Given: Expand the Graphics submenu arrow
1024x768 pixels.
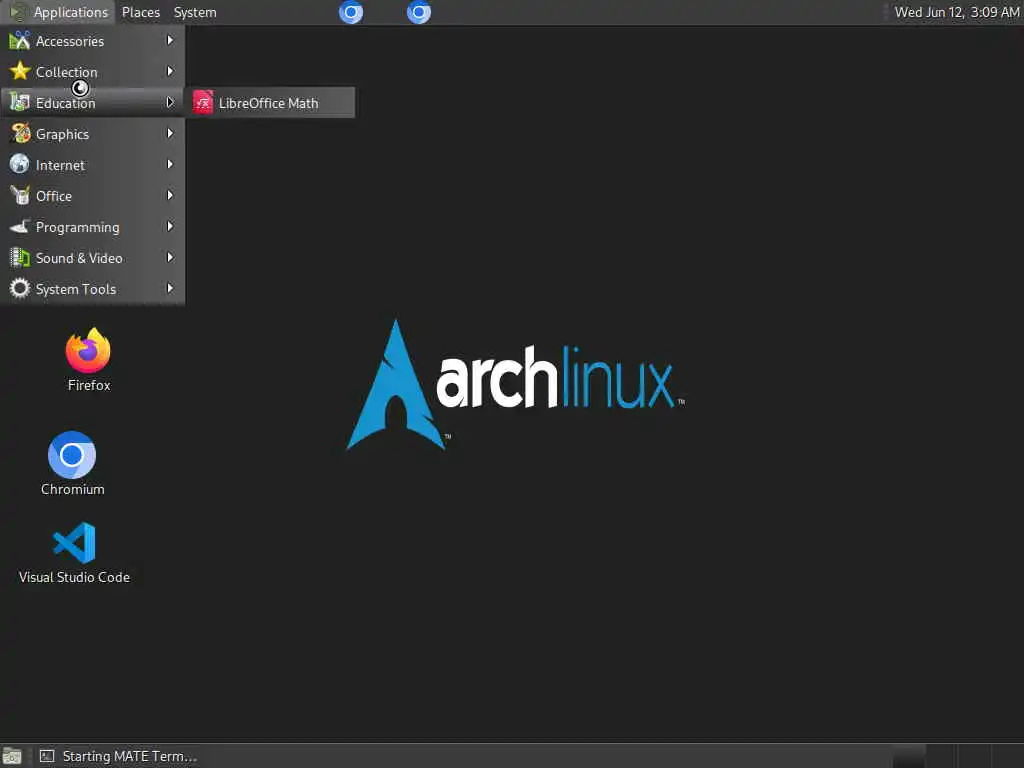Looking at the screenshot, I should [x=170, y=133].
